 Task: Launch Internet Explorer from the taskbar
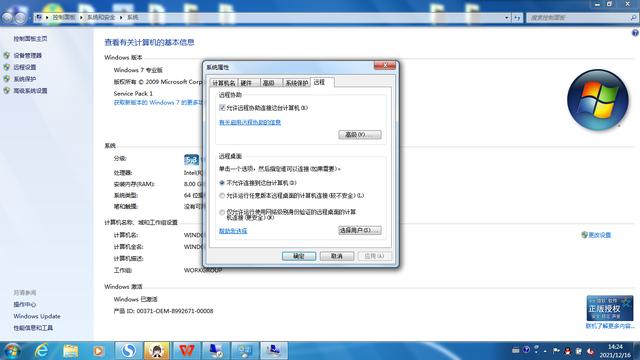41,351
